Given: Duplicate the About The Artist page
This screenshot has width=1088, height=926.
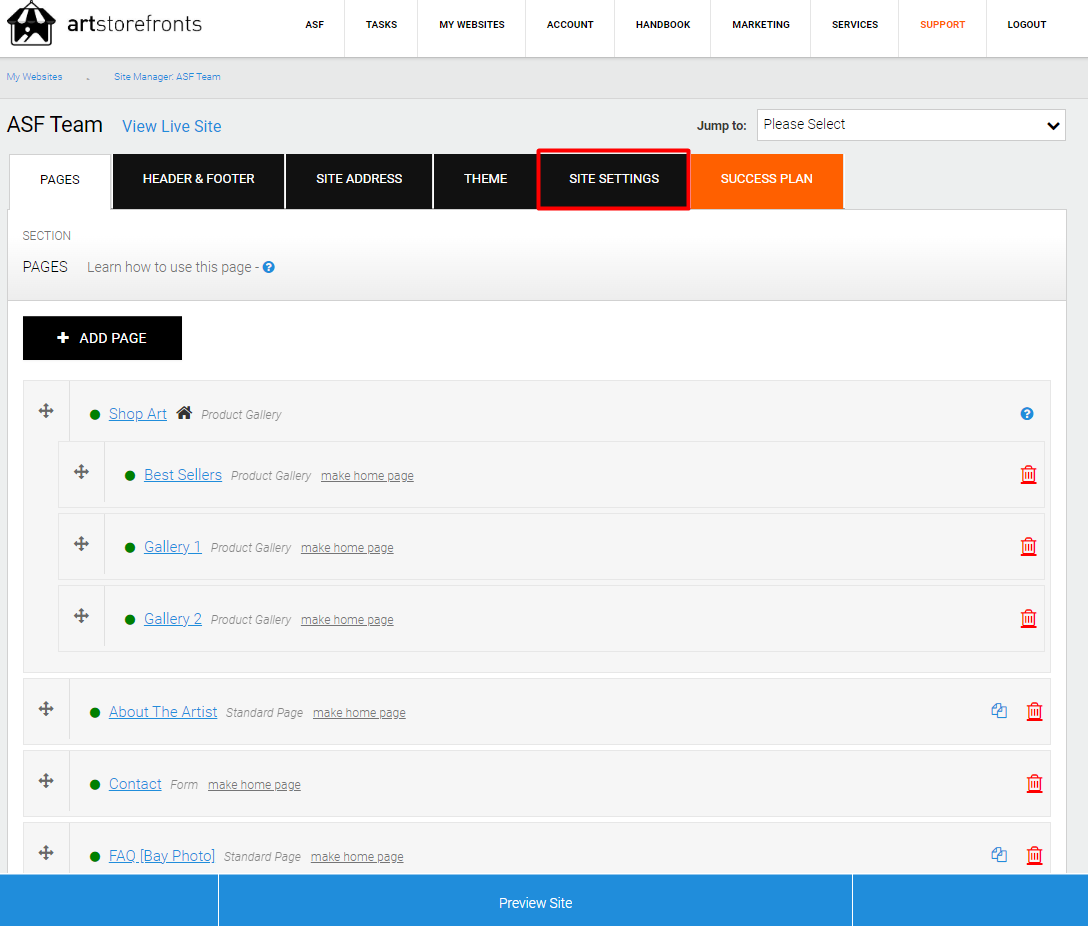Looking at the screenshot, I should [999, 711].
